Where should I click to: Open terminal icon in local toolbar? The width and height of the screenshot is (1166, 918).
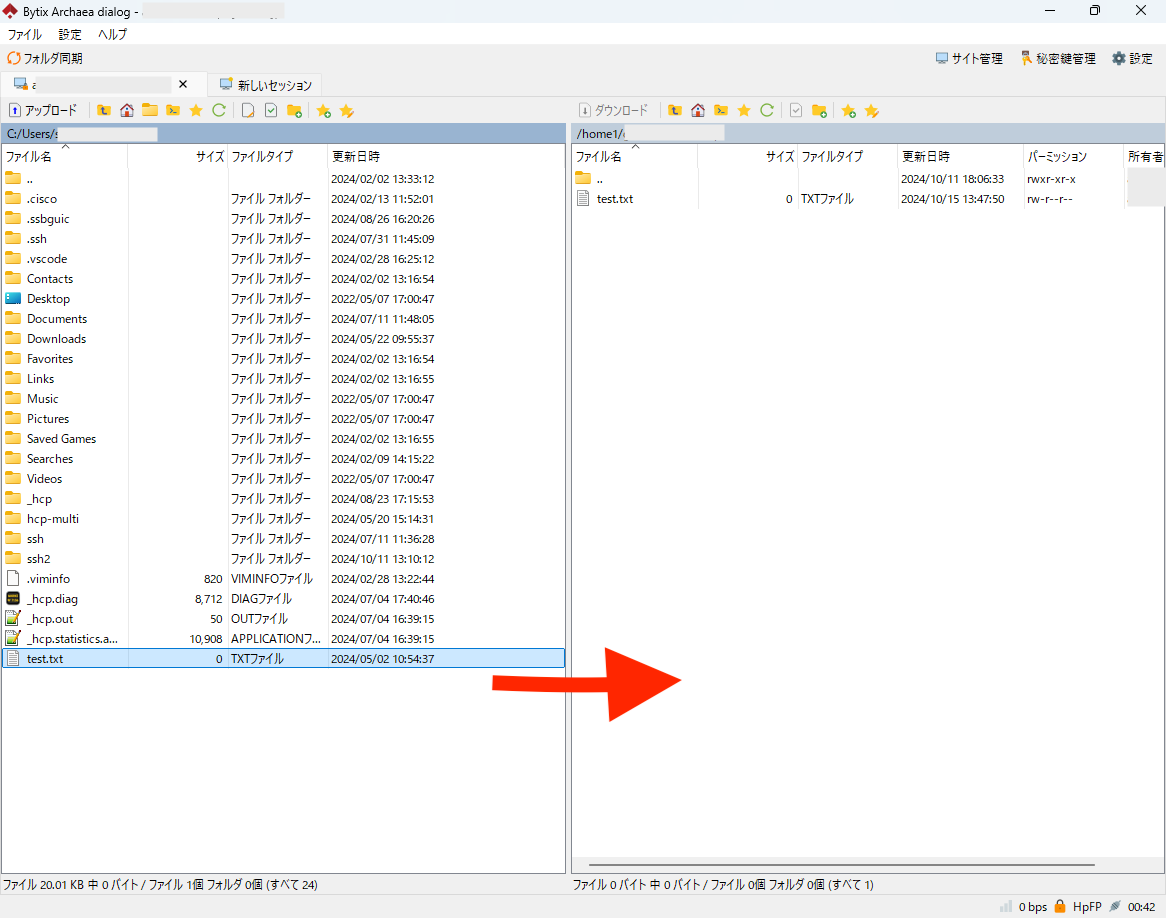pyautogui.click(x=173, y=110)
